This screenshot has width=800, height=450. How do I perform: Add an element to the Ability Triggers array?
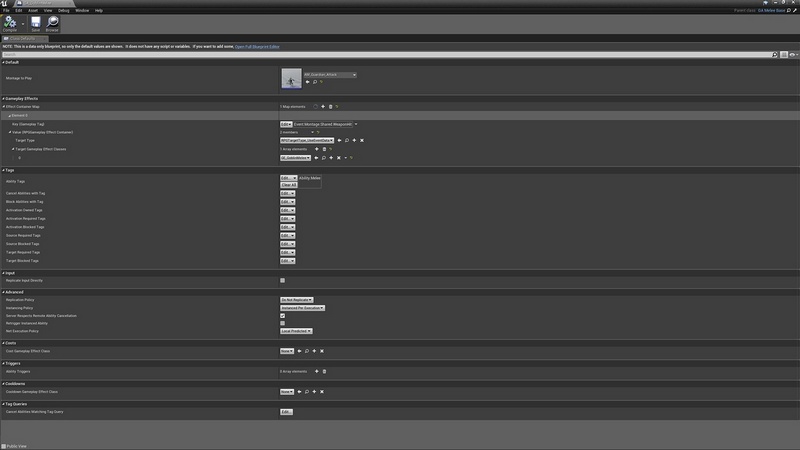(x=316, y=371)
